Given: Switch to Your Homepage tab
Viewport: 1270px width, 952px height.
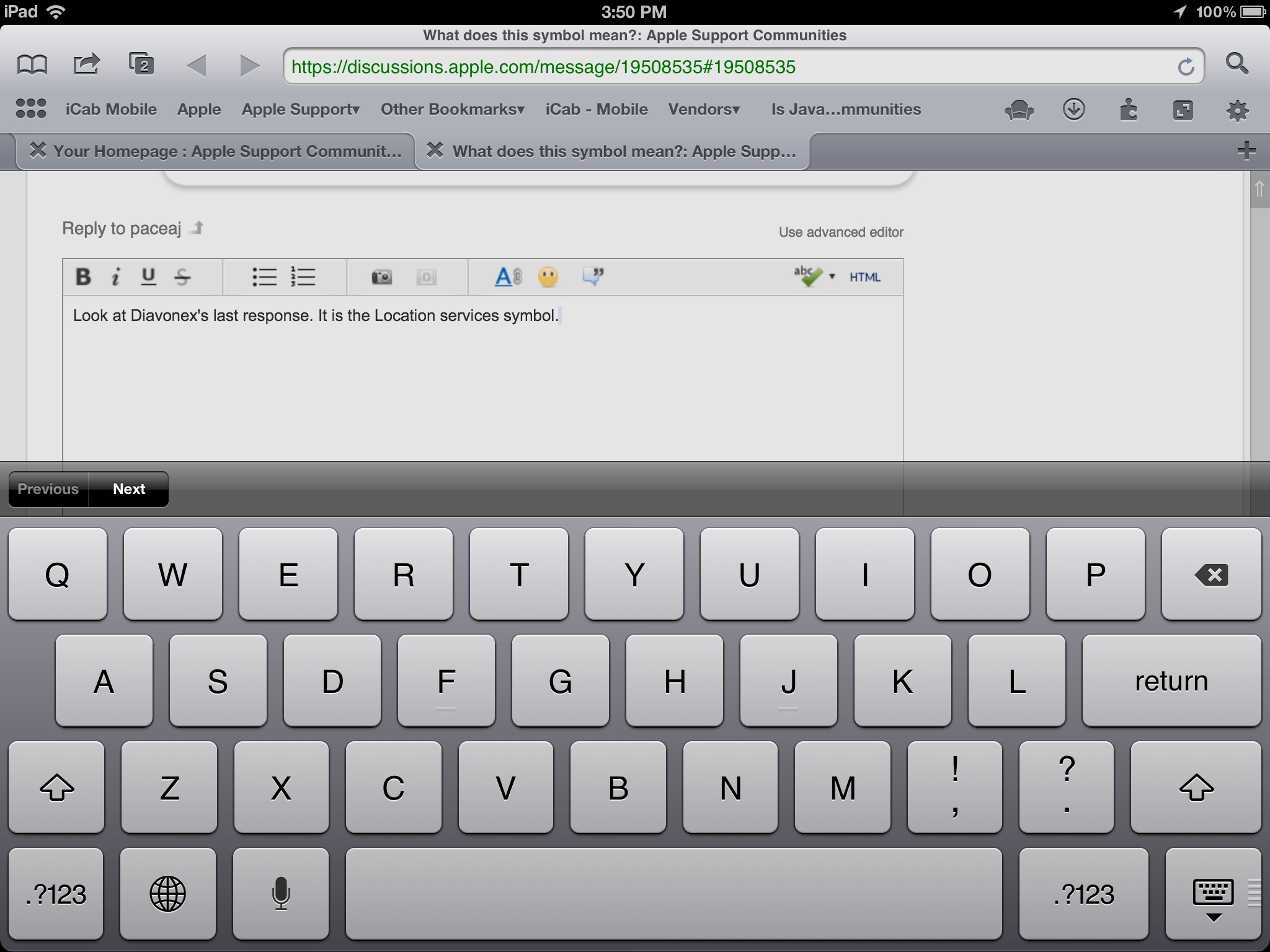Looking at the screenshot, I should point(227,151).
